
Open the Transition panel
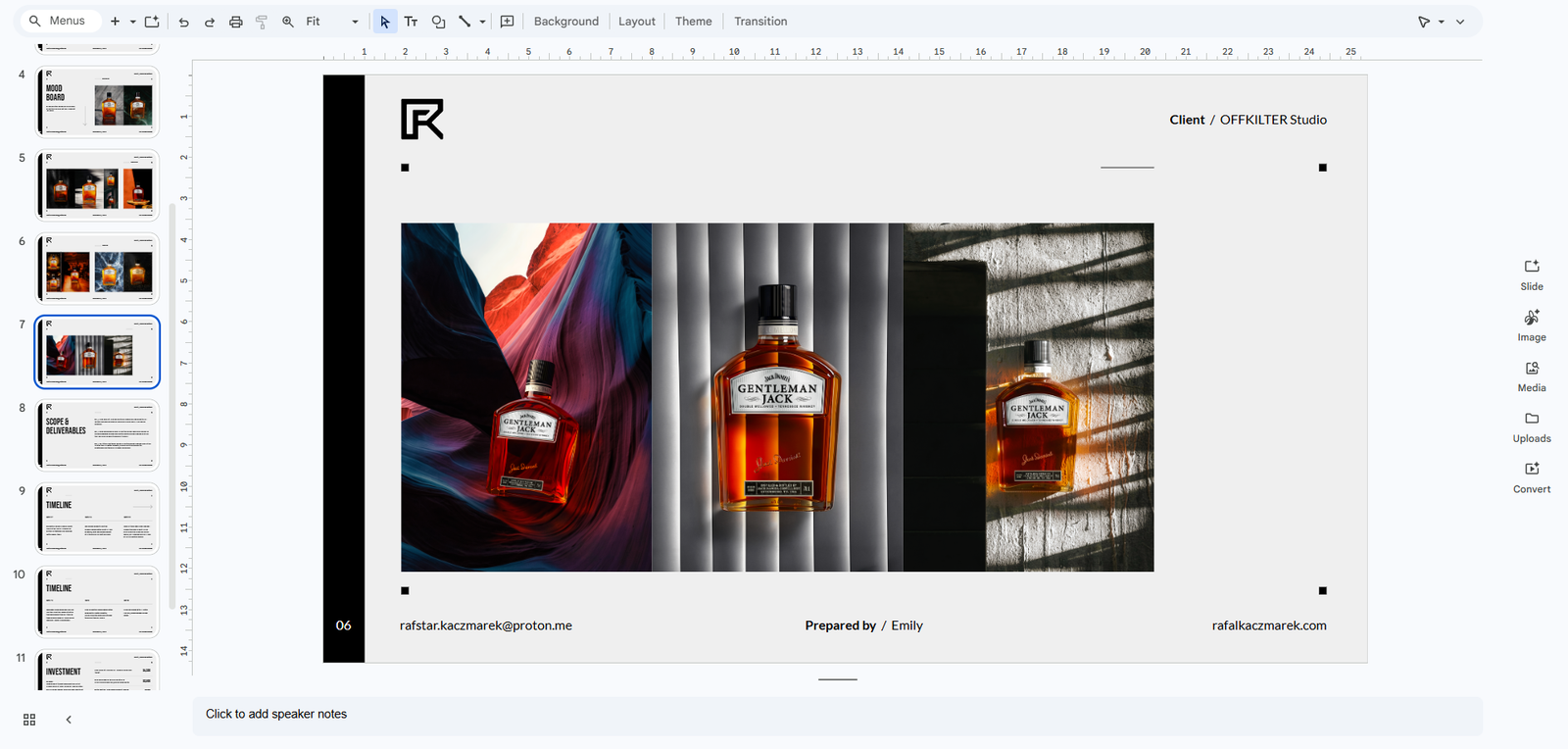click(x=760, y=22)
